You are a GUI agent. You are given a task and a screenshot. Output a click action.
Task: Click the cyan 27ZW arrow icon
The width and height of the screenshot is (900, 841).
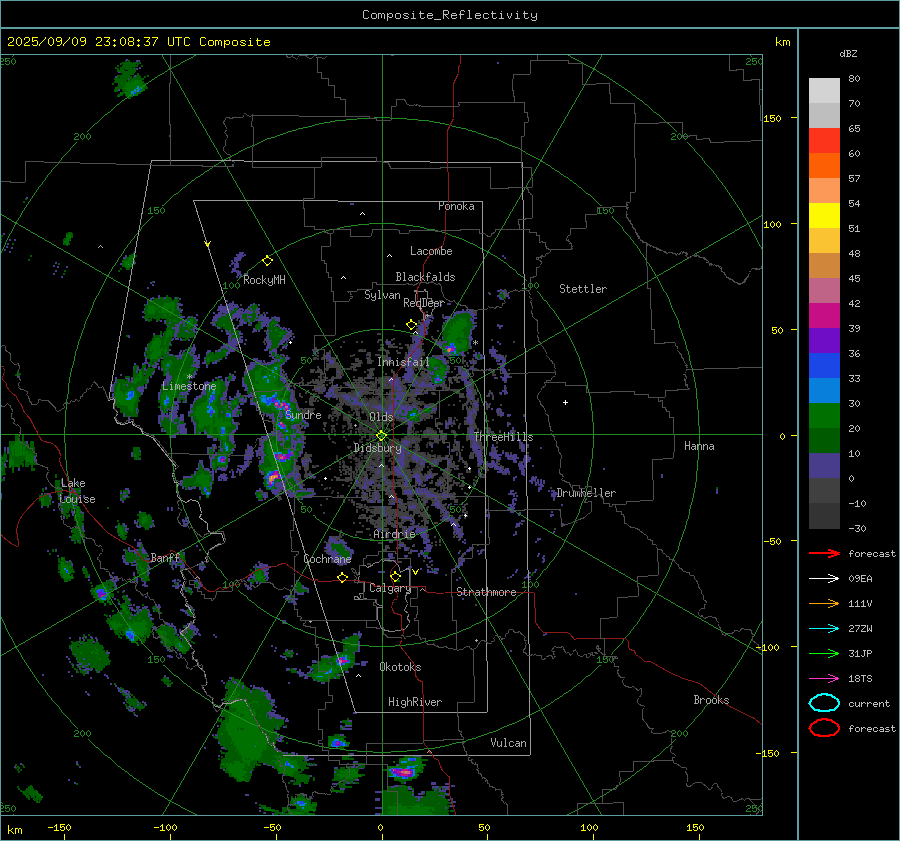click(x=824, y=628)
